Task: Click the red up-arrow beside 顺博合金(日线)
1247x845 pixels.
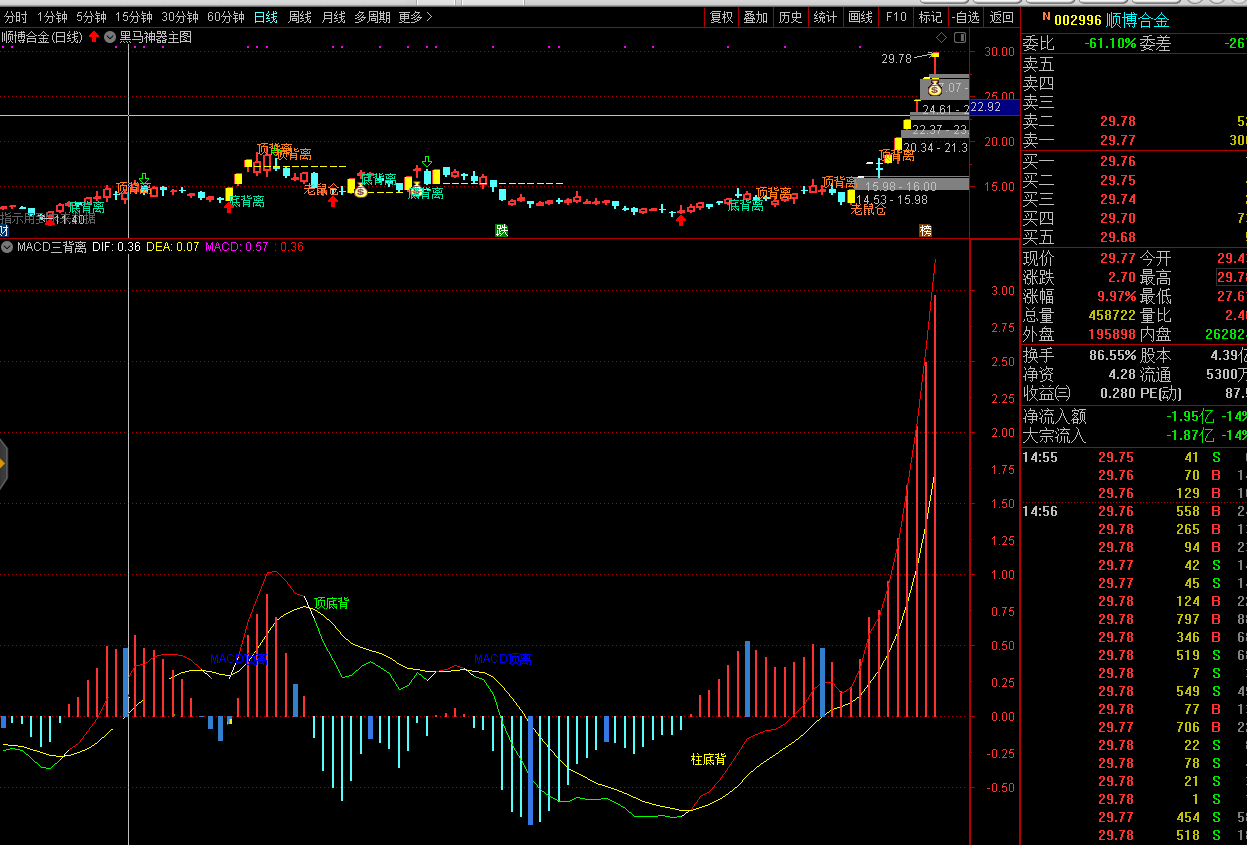Action: coord(94,37)
